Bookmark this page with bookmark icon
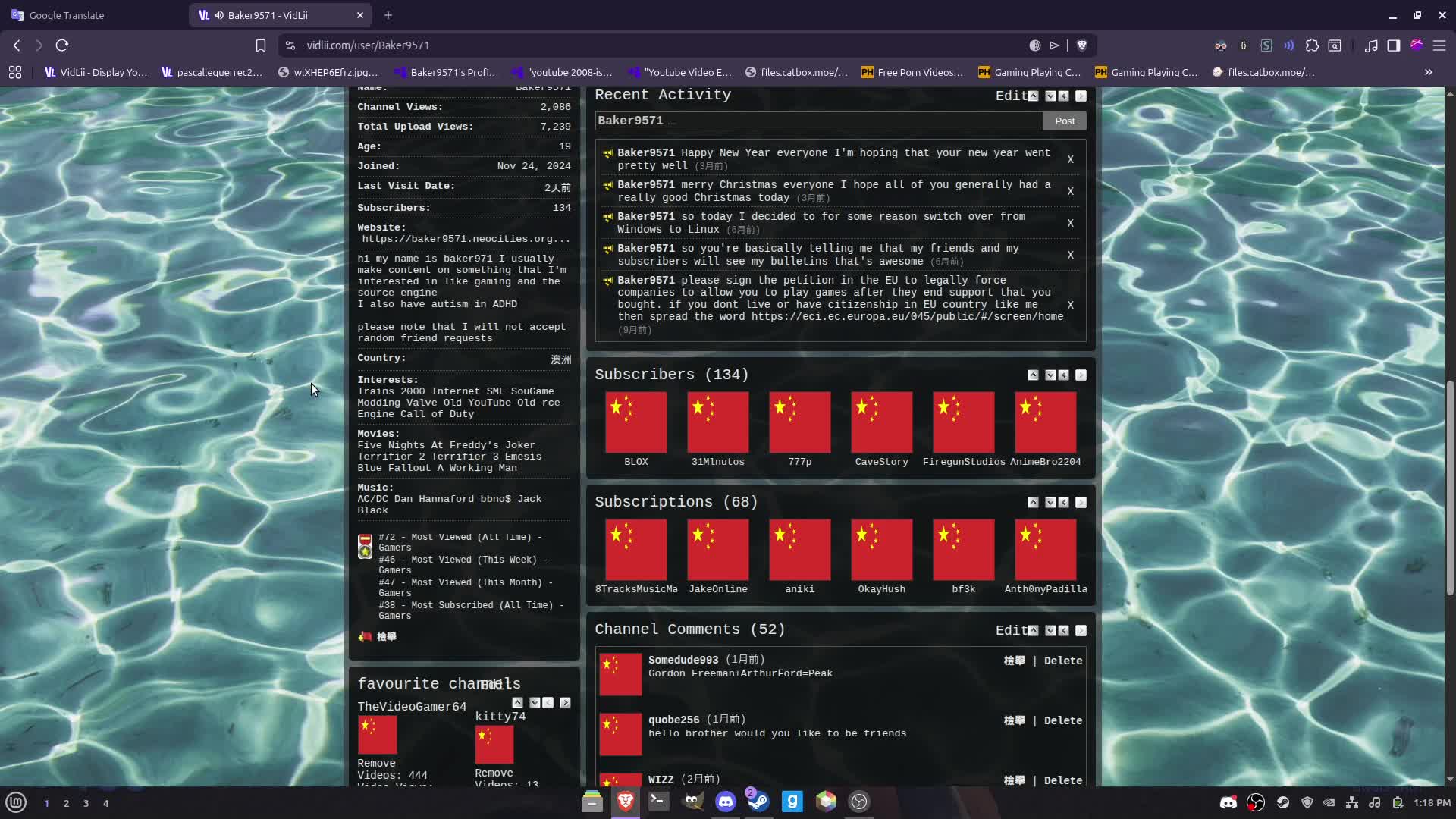Image resolution: width=1456 pixels, height=819 pixels. (260, 45)
